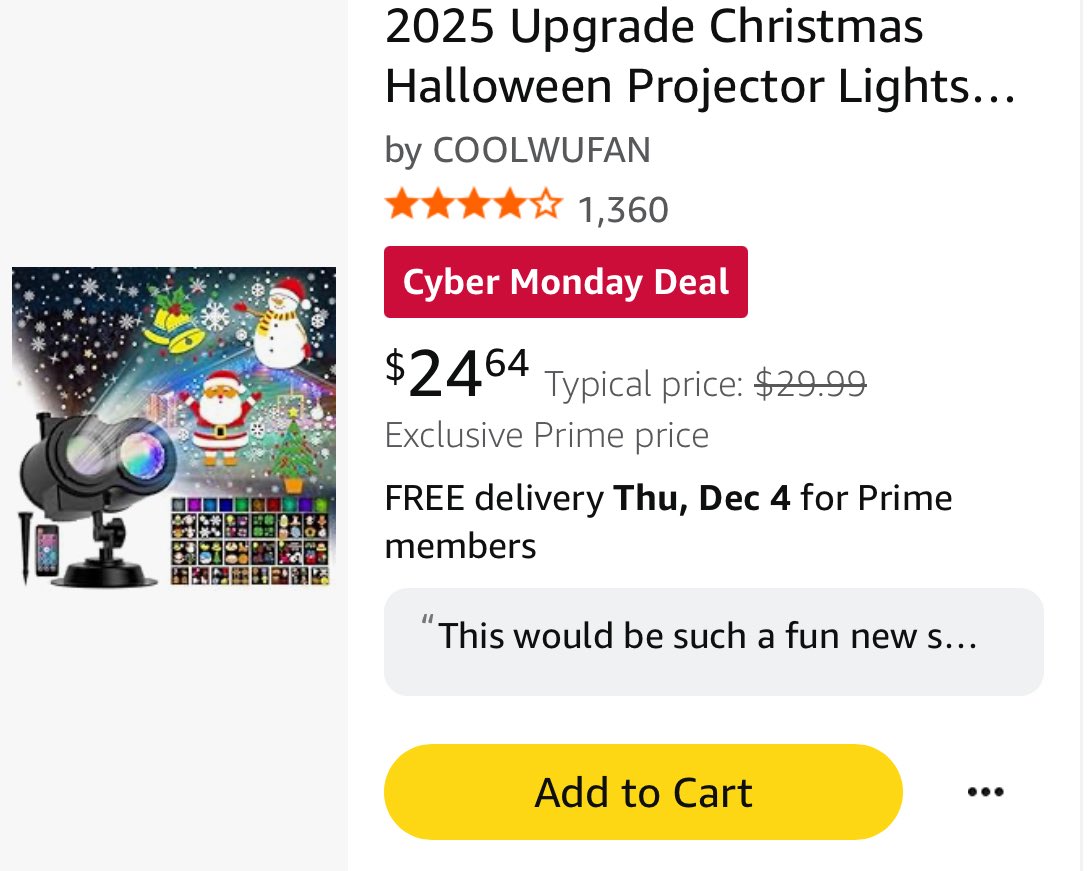1089x871 pixels.
Task: Expand the "This would be such a fun" review quote
Action: pyautogui.click(x=713, y=642)
